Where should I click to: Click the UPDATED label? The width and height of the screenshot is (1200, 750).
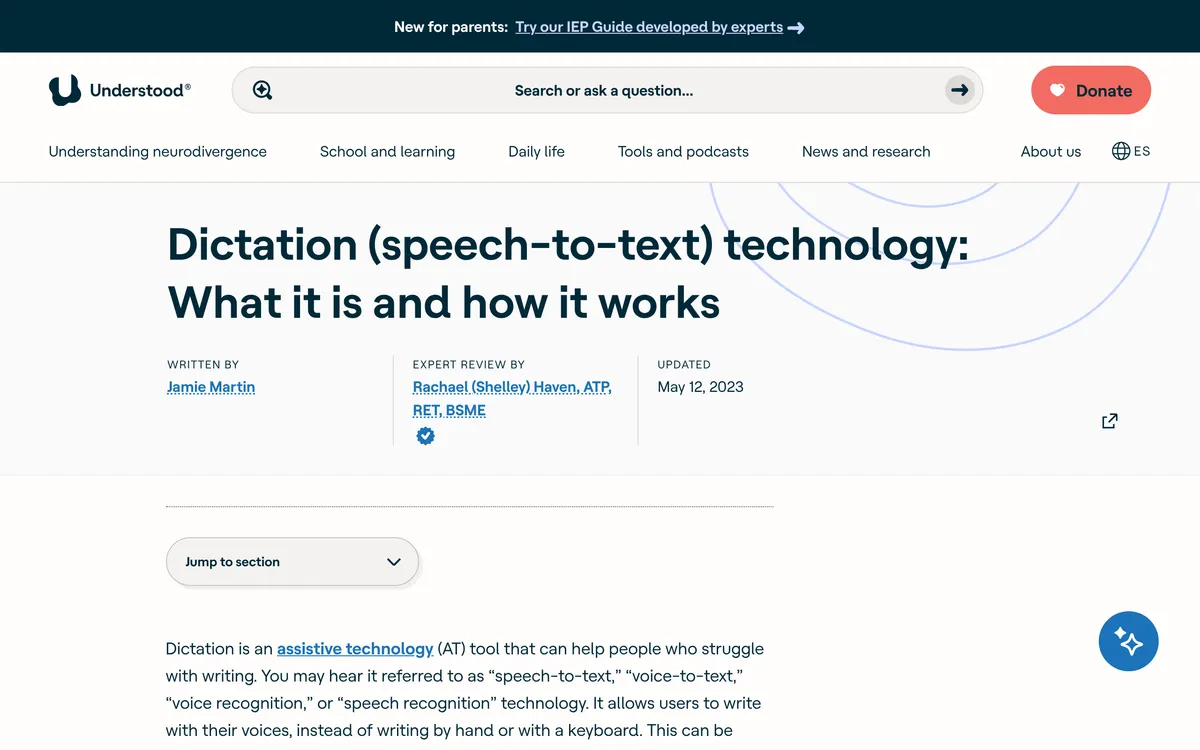684,364
